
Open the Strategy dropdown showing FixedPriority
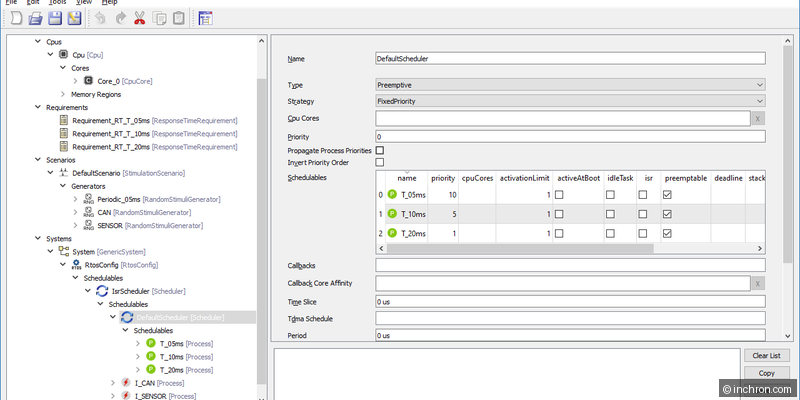570,101
